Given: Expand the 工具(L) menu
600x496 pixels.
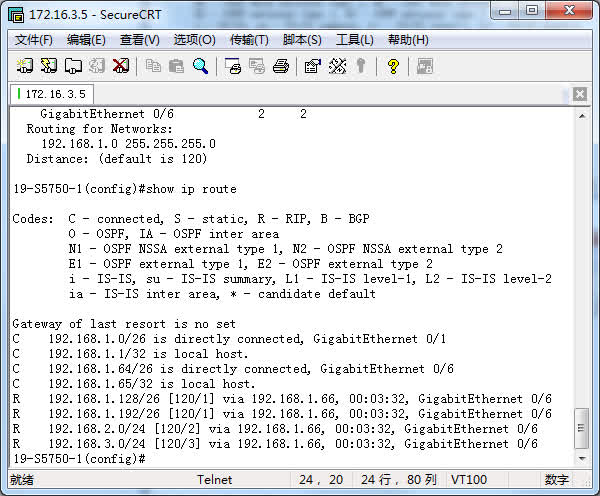Looking at the screenshot, I should (354, 40).
